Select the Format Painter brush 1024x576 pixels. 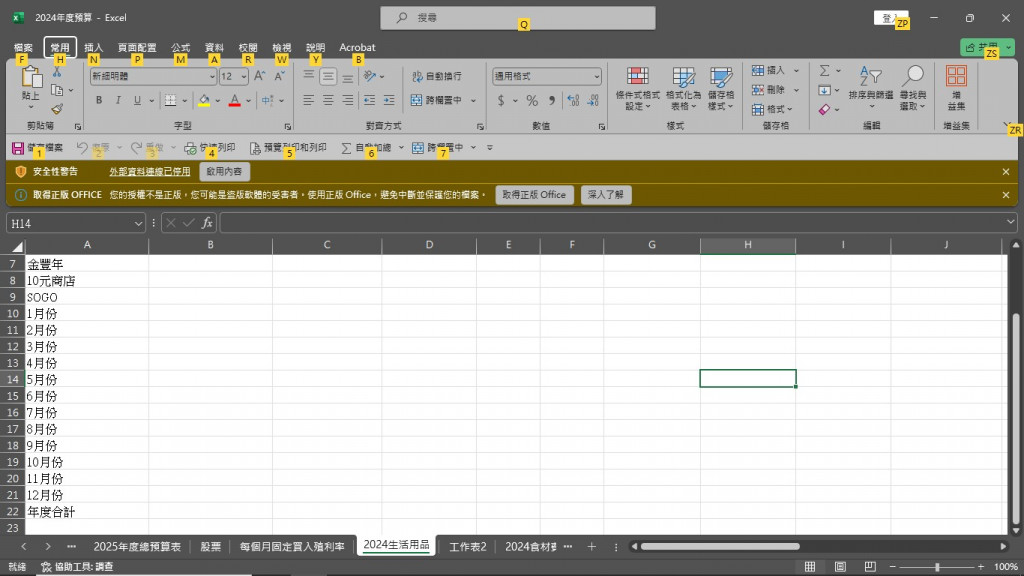[x=57, y=108]
